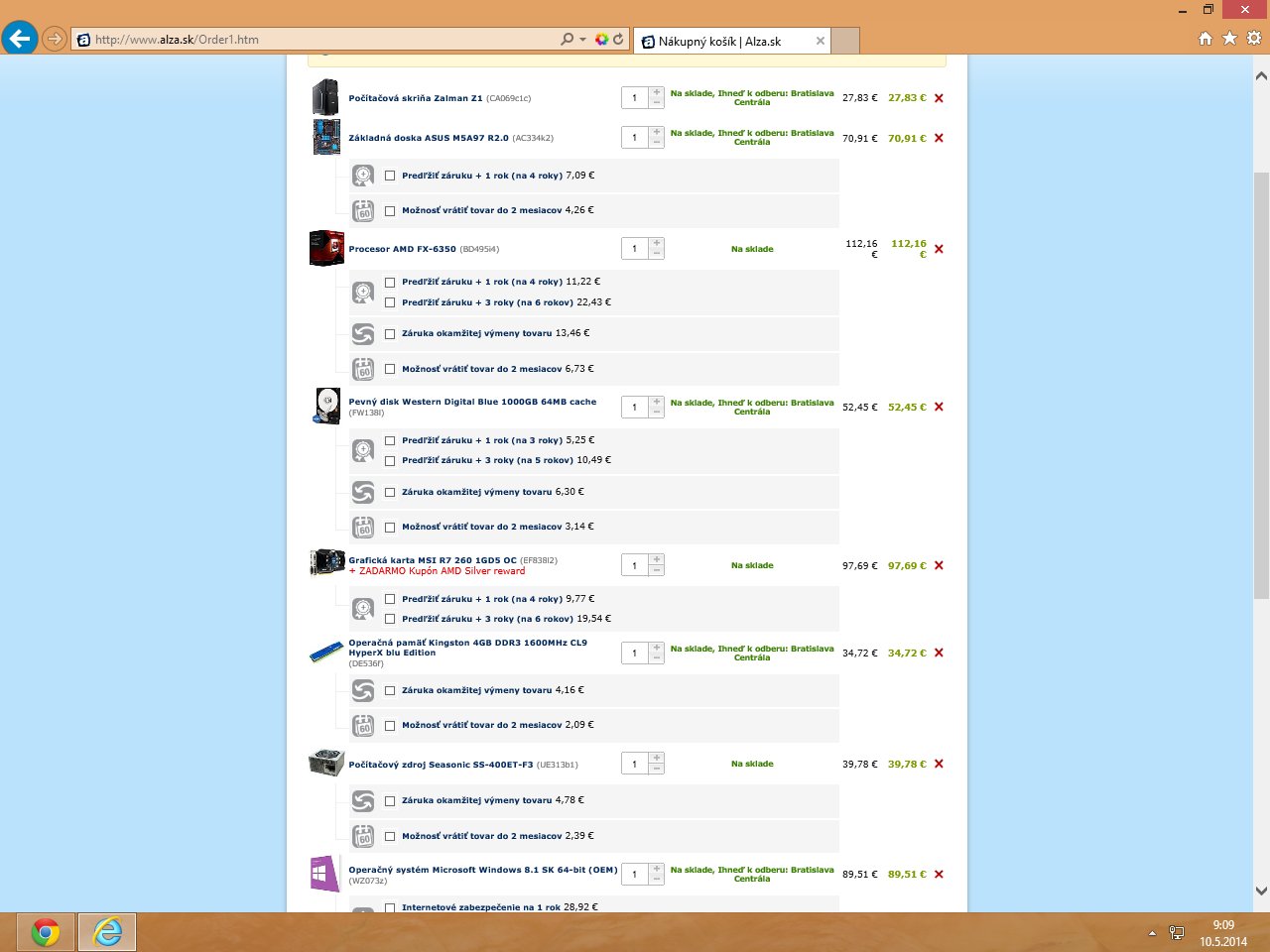The width and height of the screenshot is (1270, 952).
Task: Check the 1-year warranty extension for 5,25 €
Action: tap(390, 440)
